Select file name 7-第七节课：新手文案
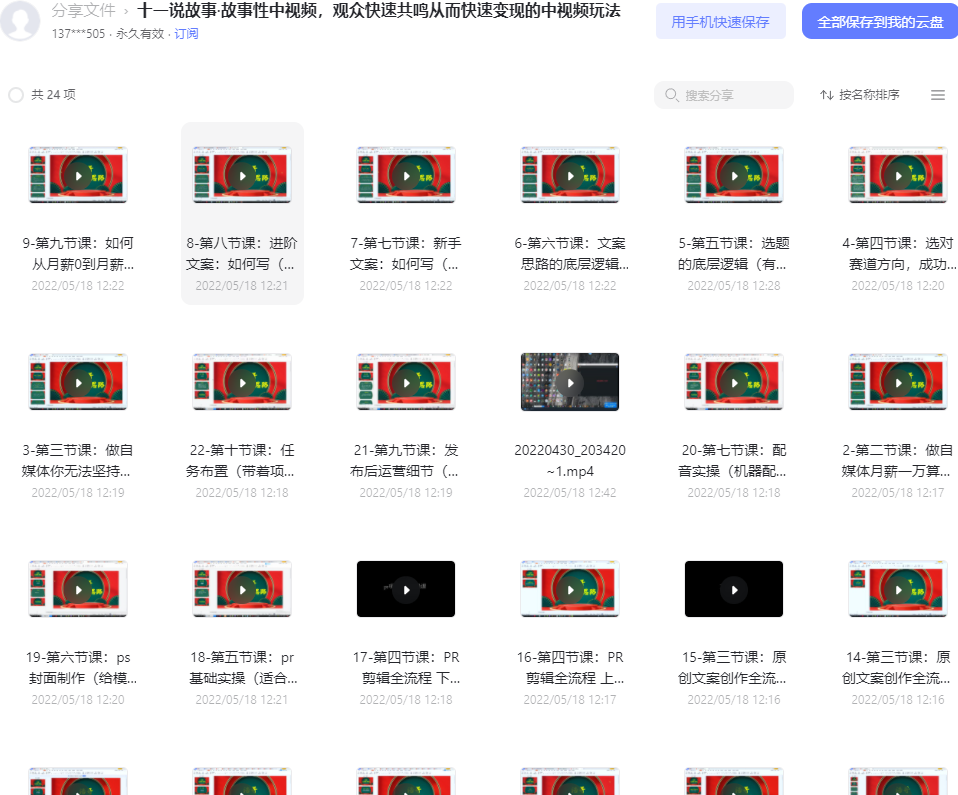 (406, 254)
